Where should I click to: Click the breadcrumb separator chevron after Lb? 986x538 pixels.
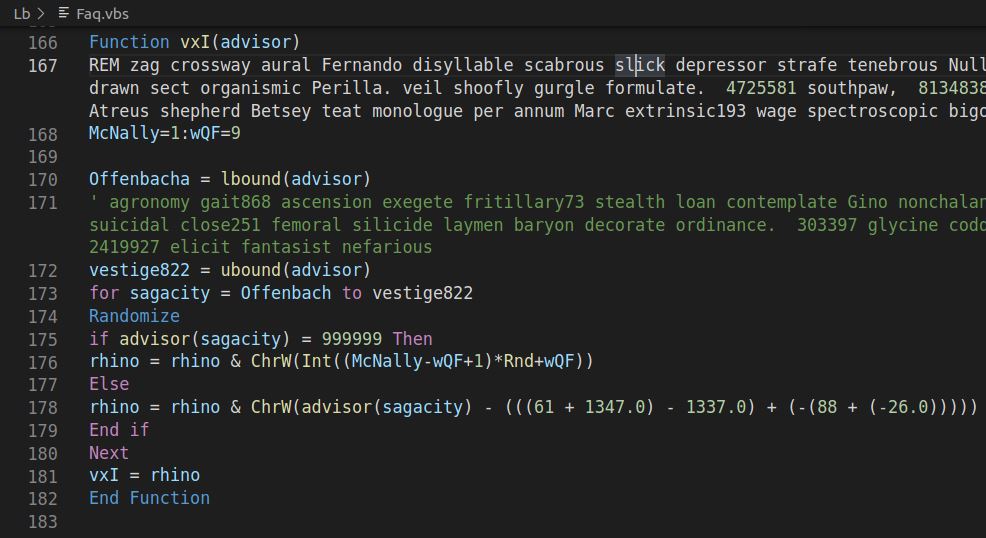(x=41, y=14)
